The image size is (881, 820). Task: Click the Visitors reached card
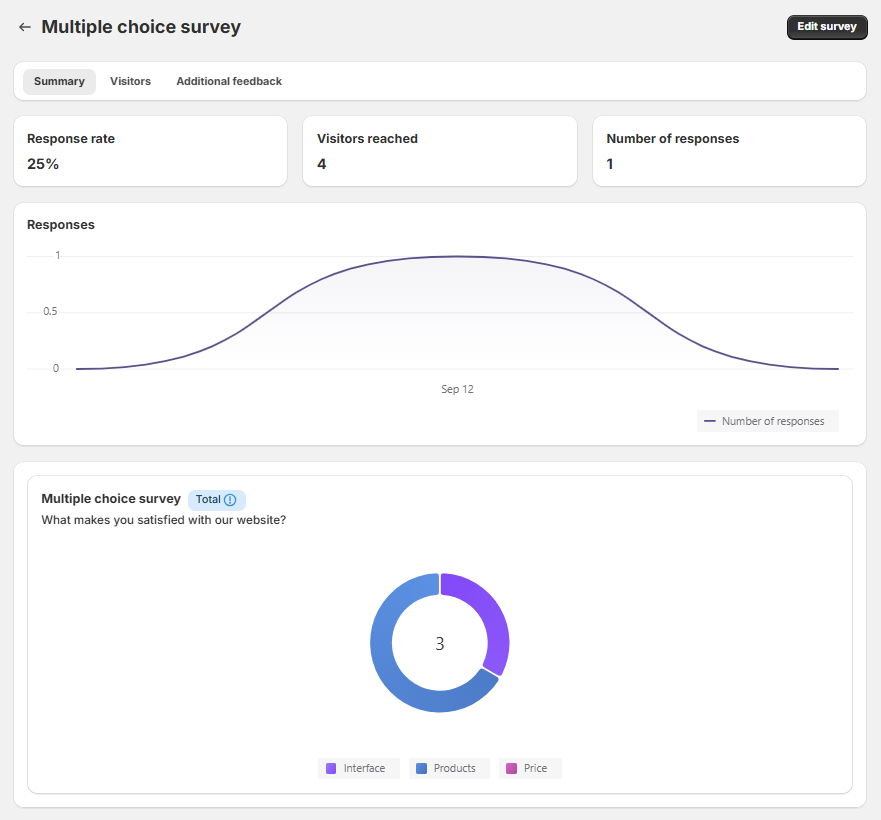coord(440,151)
